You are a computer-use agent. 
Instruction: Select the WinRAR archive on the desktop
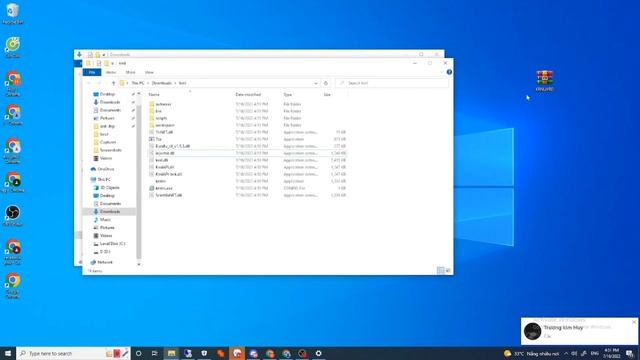pyautogui.click(x=544, y=80)
